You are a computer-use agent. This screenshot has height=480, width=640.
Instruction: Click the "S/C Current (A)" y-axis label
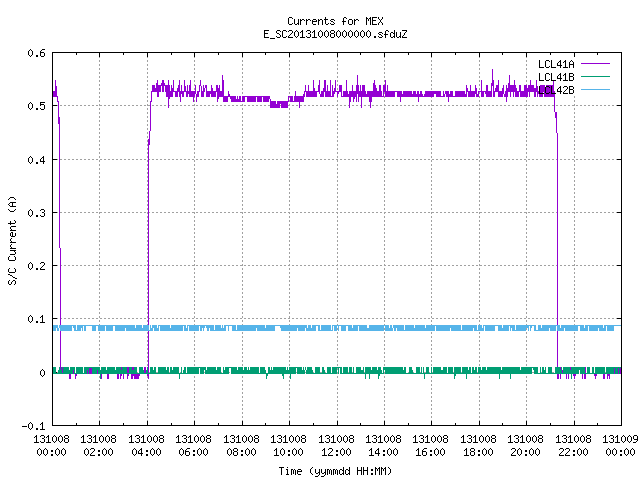(12, 240)
